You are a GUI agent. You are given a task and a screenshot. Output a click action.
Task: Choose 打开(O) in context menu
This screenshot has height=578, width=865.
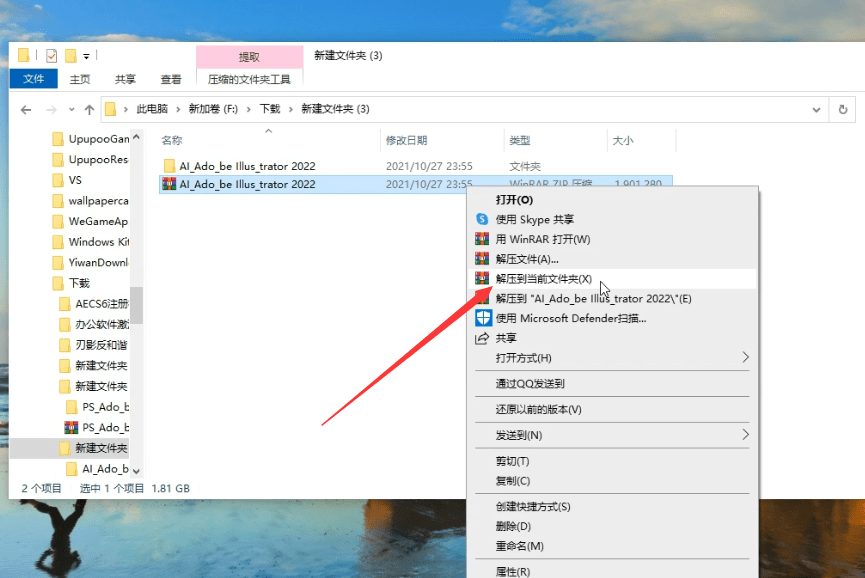612,200
